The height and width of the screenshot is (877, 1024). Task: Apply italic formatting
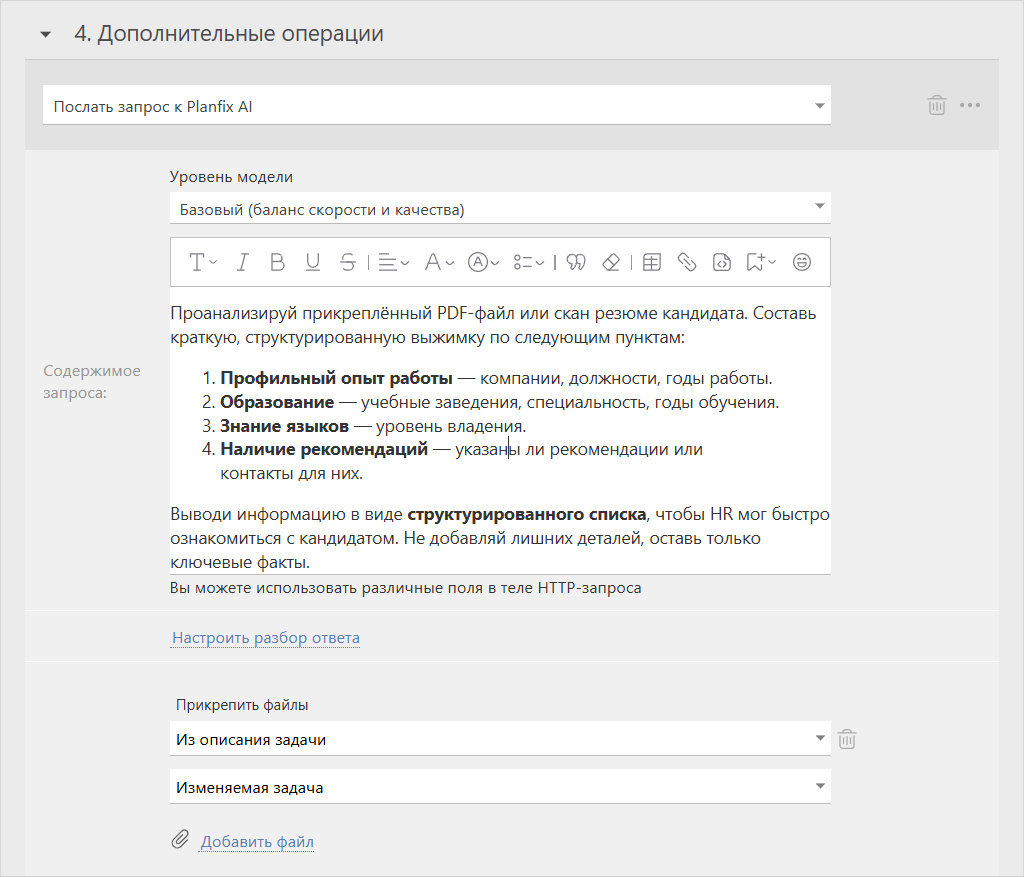242,262
